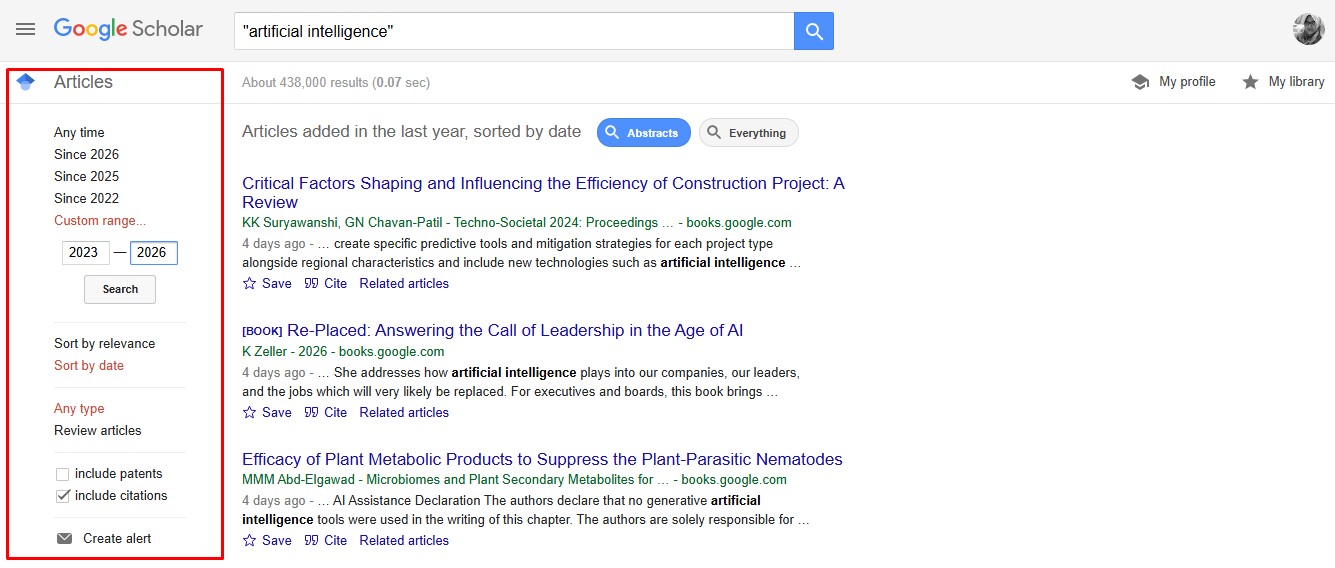
Task: Choose Custom range option
Action: [x=100, y=221]
